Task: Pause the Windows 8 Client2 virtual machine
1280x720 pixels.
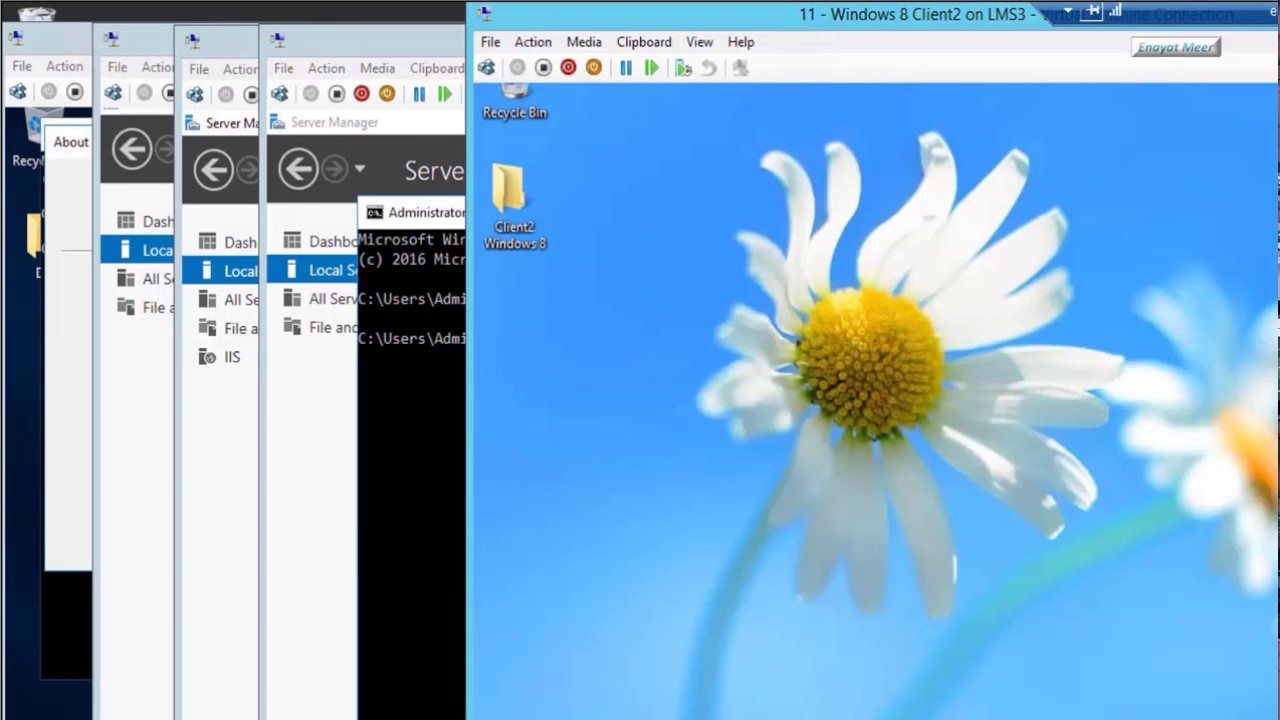Action: [x=626, y=68]
